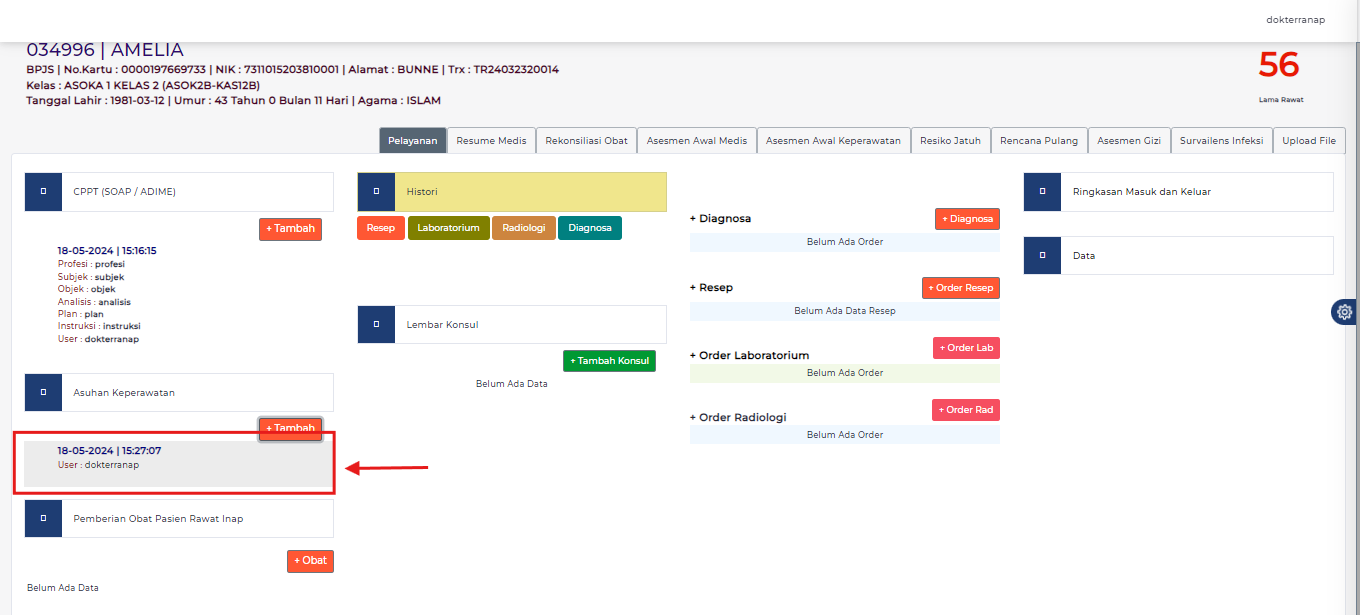The height and width of the screenshot is (615, 1360).
Task: Select the 18-05-2024 15:27:07 nursing care entry
Action: pyautogui.click(x=178, y=458)
